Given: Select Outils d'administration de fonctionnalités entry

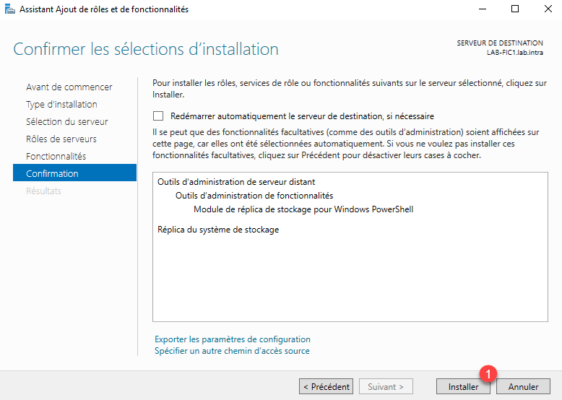Looking at the screenshot, I should pyautogui.click(x=254, y=196).
